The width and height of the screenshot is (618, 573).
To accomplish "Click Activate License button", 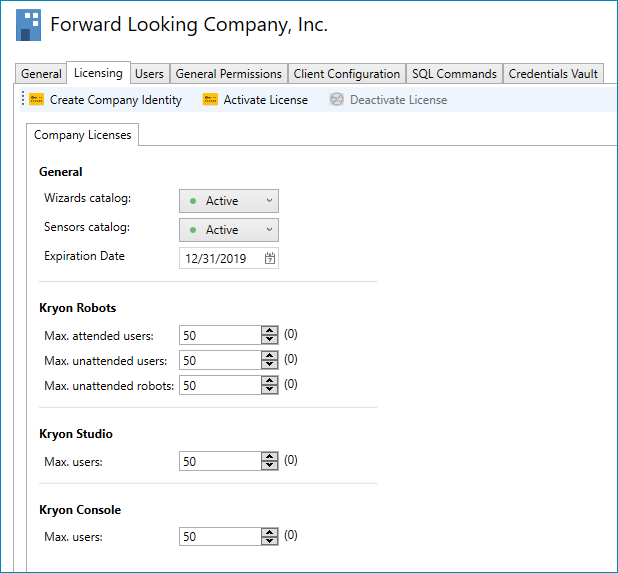I will (255, 100).
